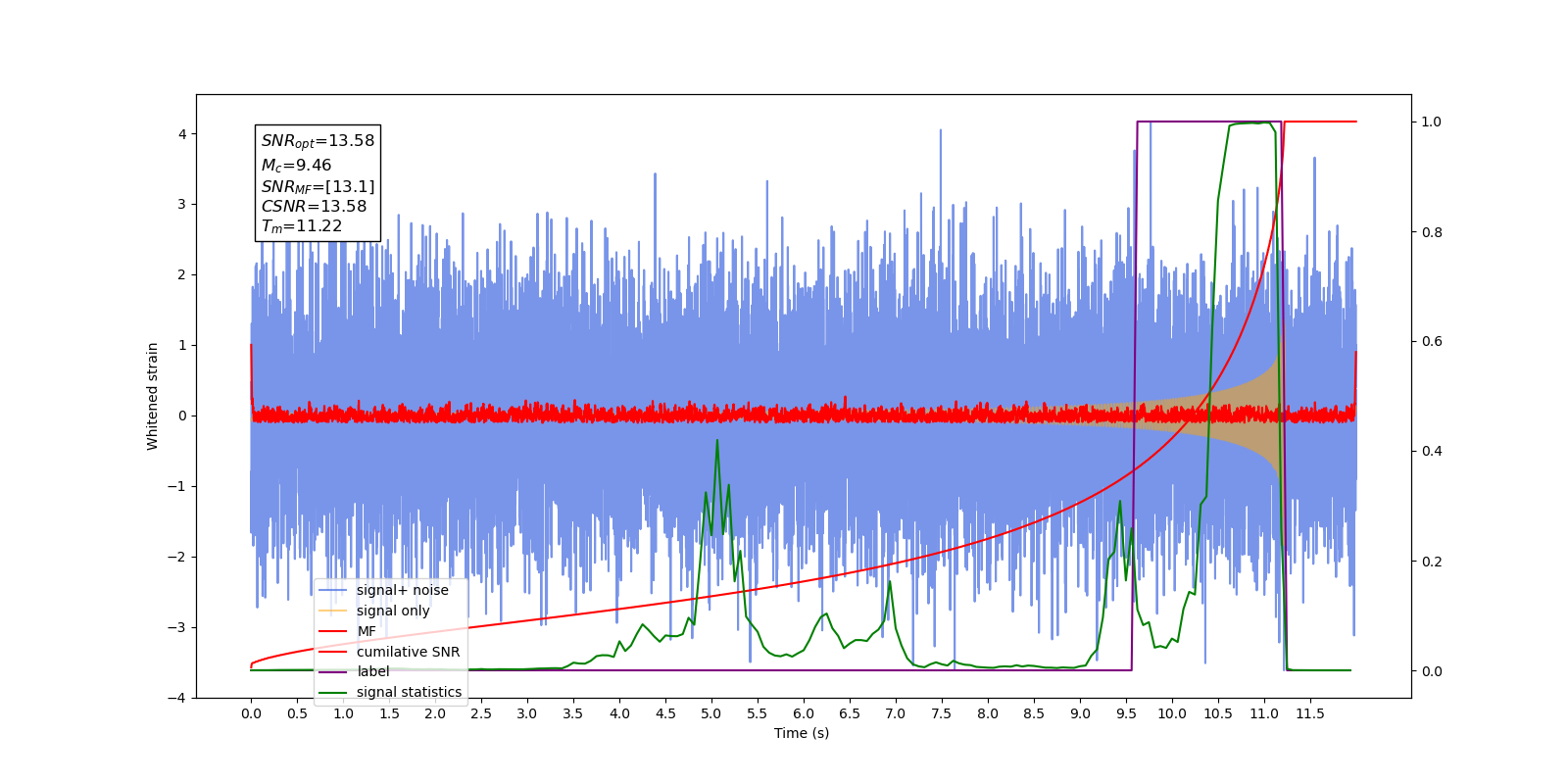Click the 'Time (s)' x-axis label

802,733
